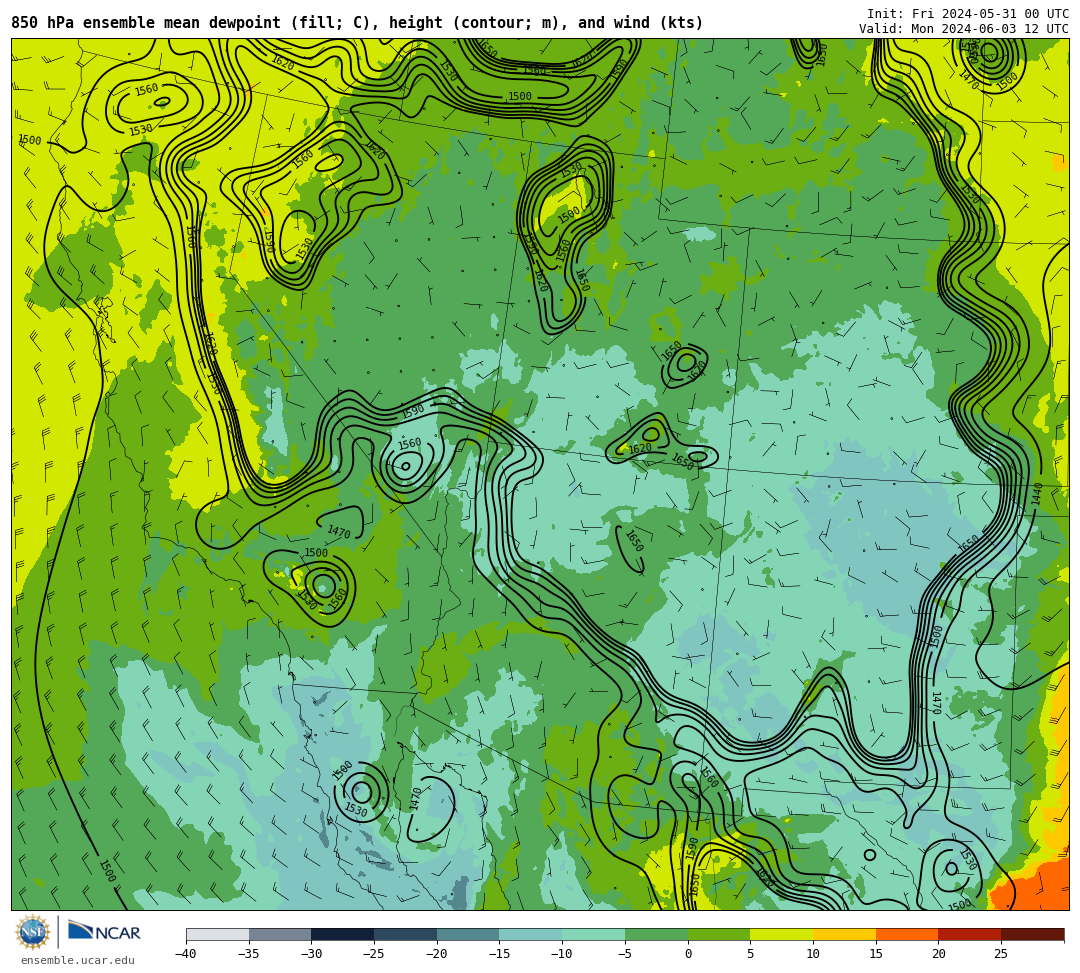Click the Valid: Mon 2024-06-03 12 UTC line
This screenshot has width=1080, height=973.
pos(964,28)
